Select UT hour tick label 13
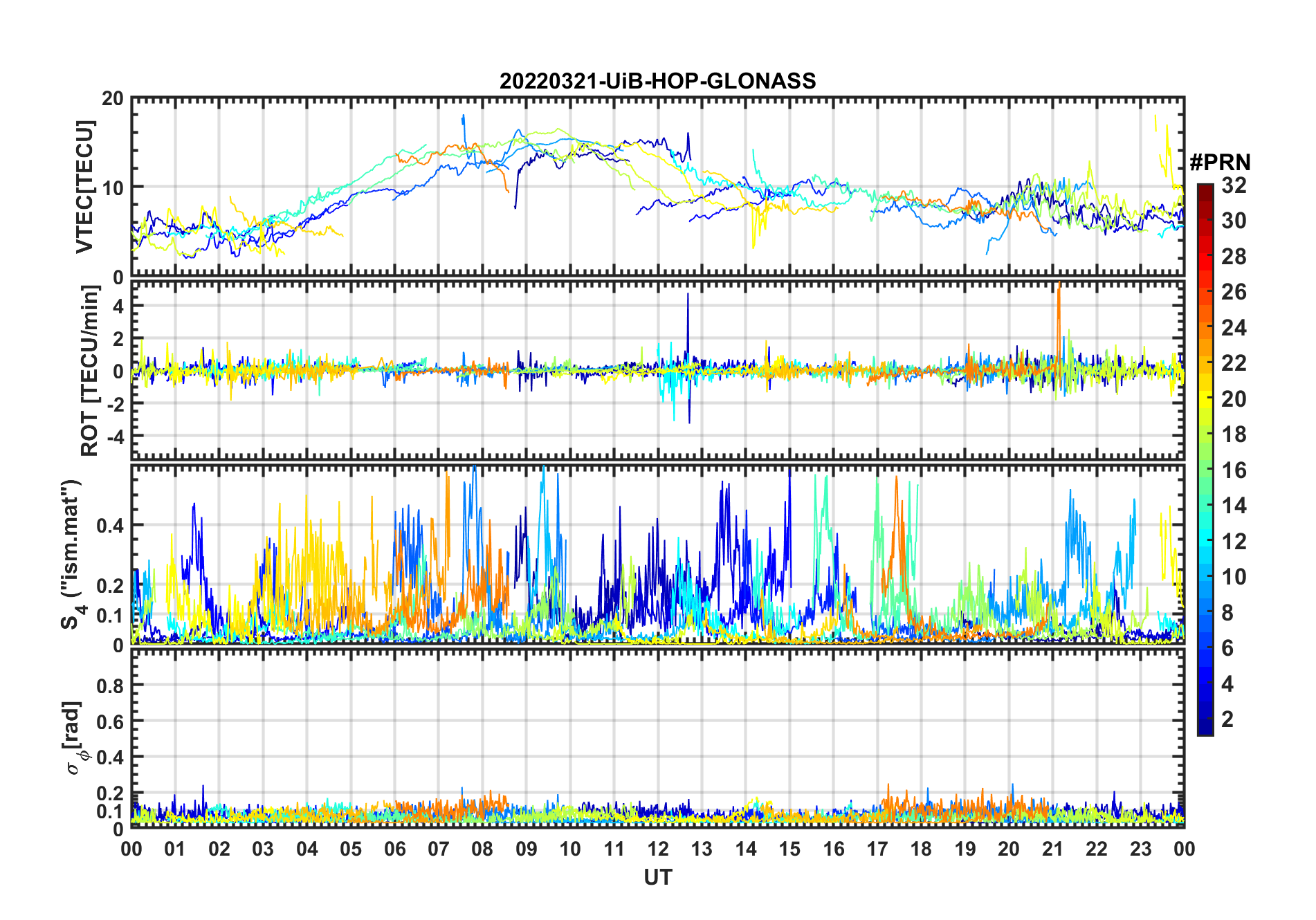1316x920 pixels. (x=702, y=849)
